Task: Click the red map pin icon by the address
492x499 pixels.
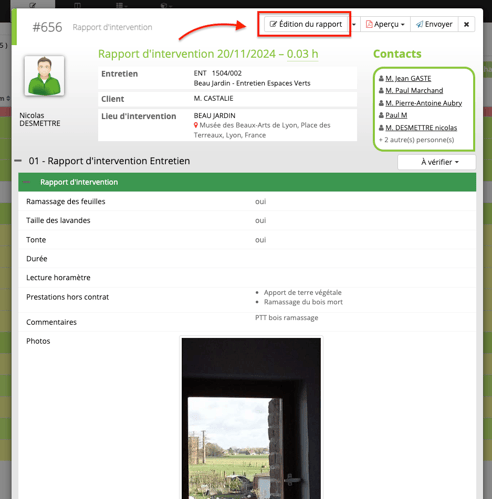Action: 196,125
